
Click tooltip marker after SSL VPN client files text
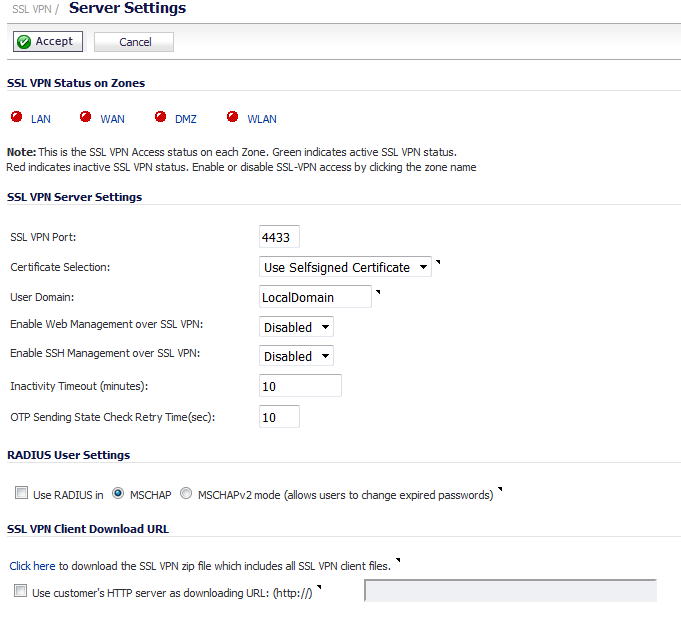click(x=398, y=561)
